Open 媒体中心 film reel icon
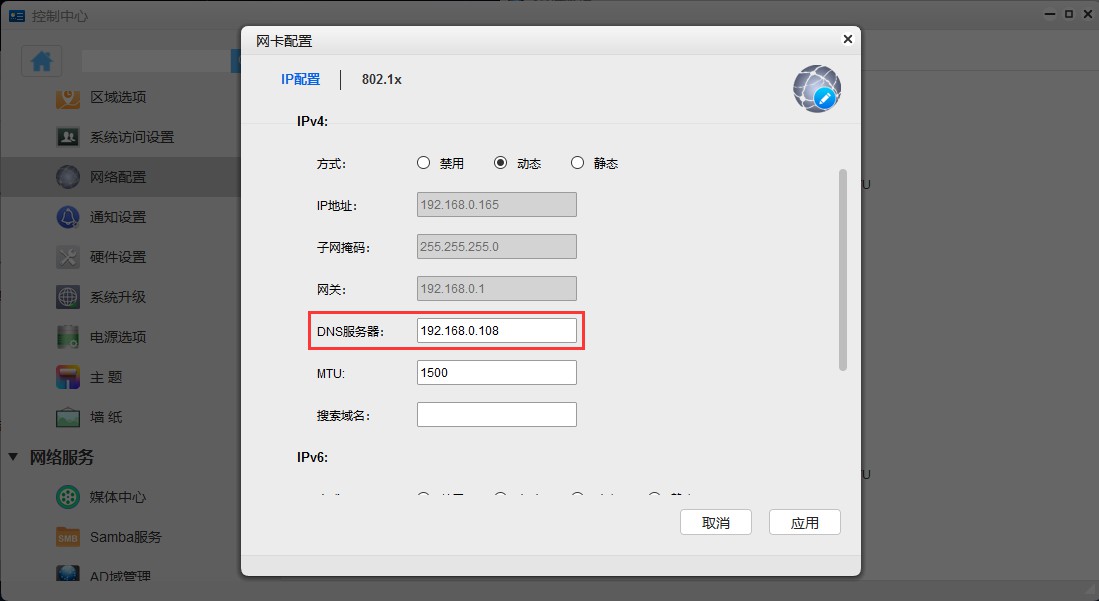This screenshot has width=1099, height=601. (x=67, y=497)
